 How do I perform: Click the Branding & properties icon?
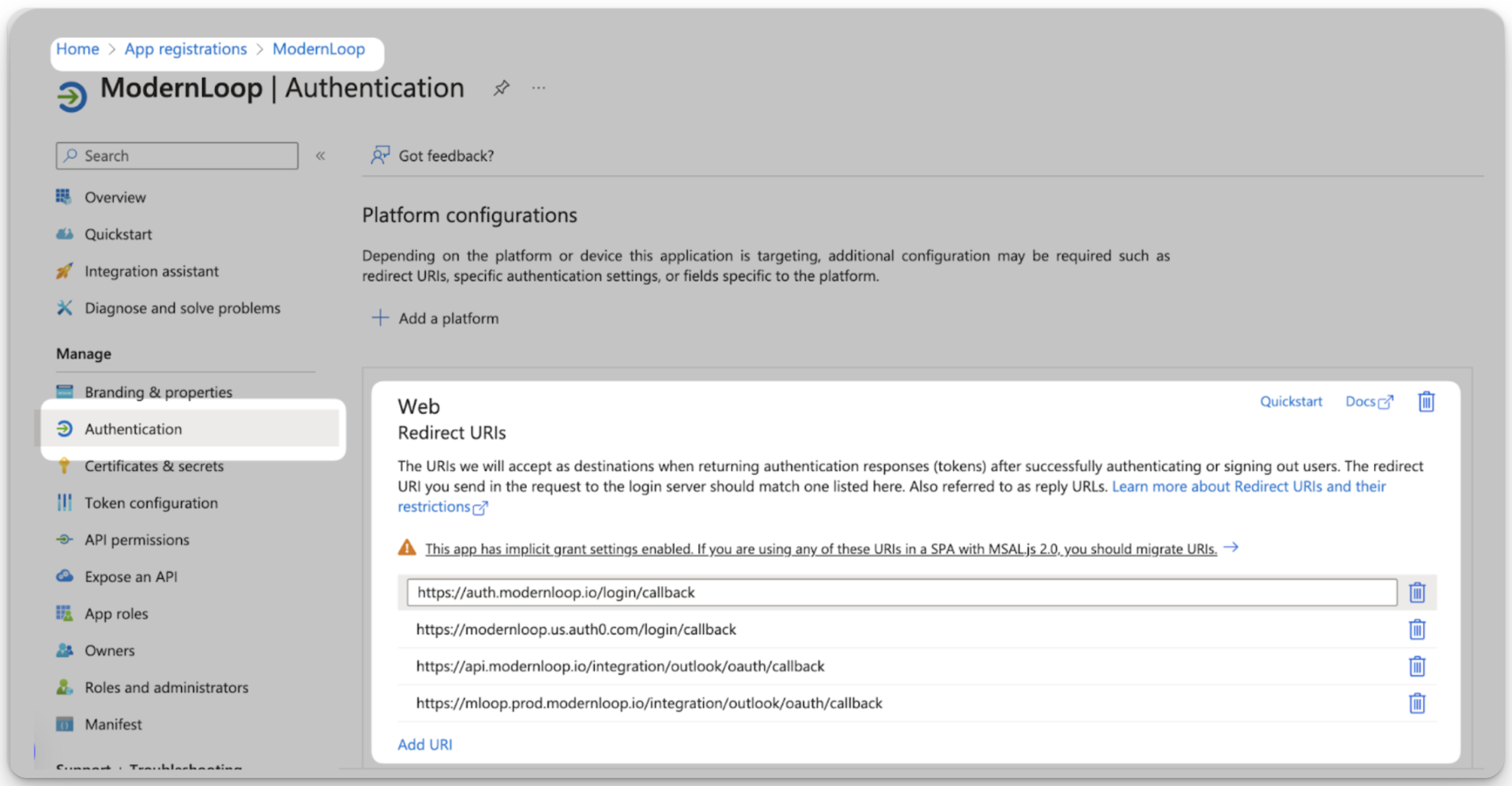tap(64, 391)
